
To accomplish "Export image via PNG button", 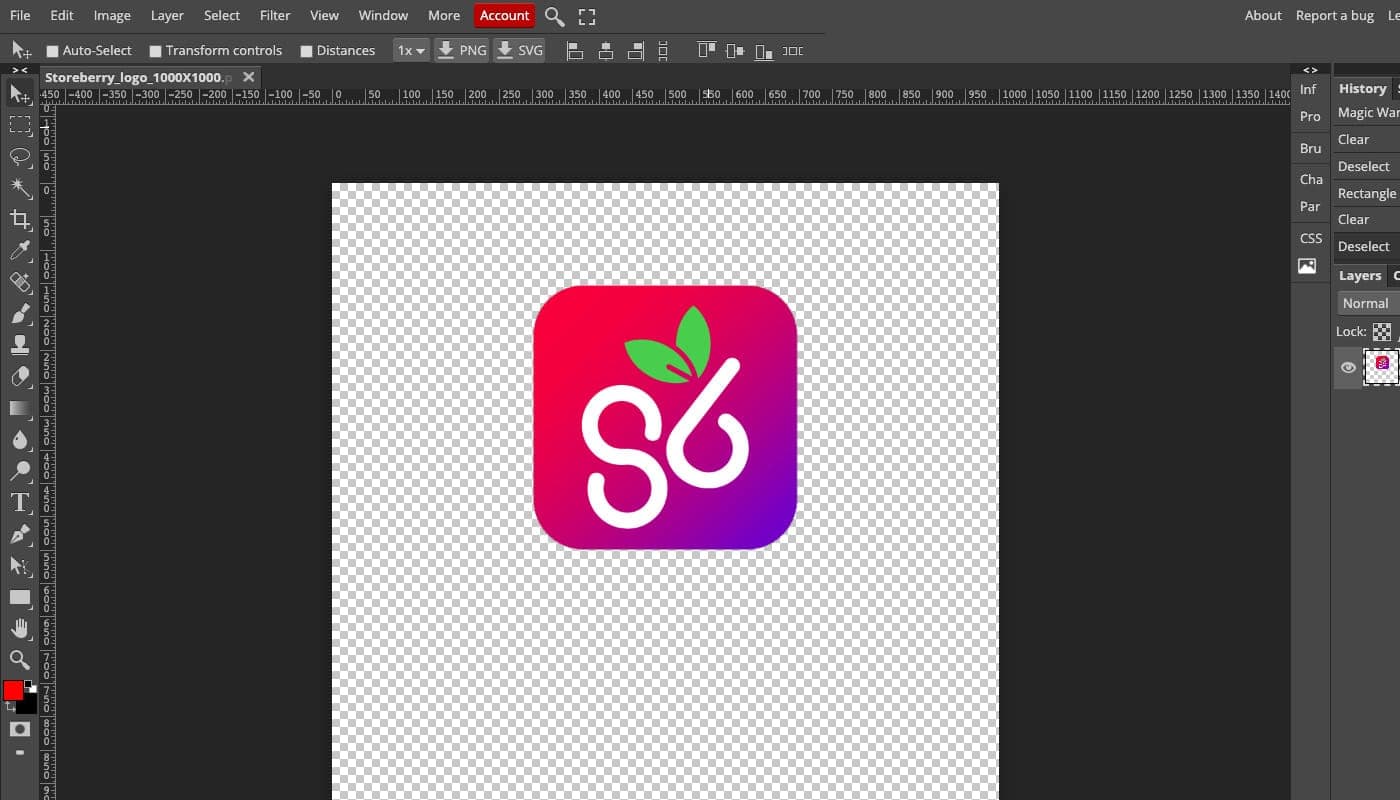I will (462, 50).
